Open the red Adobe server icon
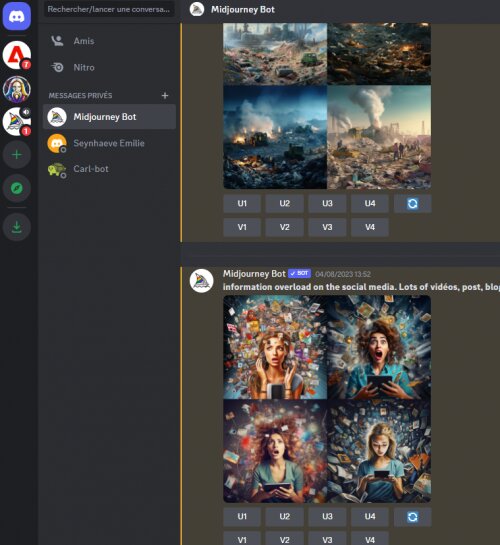Viewport: 500px width, 545px height. coord(17,55)
